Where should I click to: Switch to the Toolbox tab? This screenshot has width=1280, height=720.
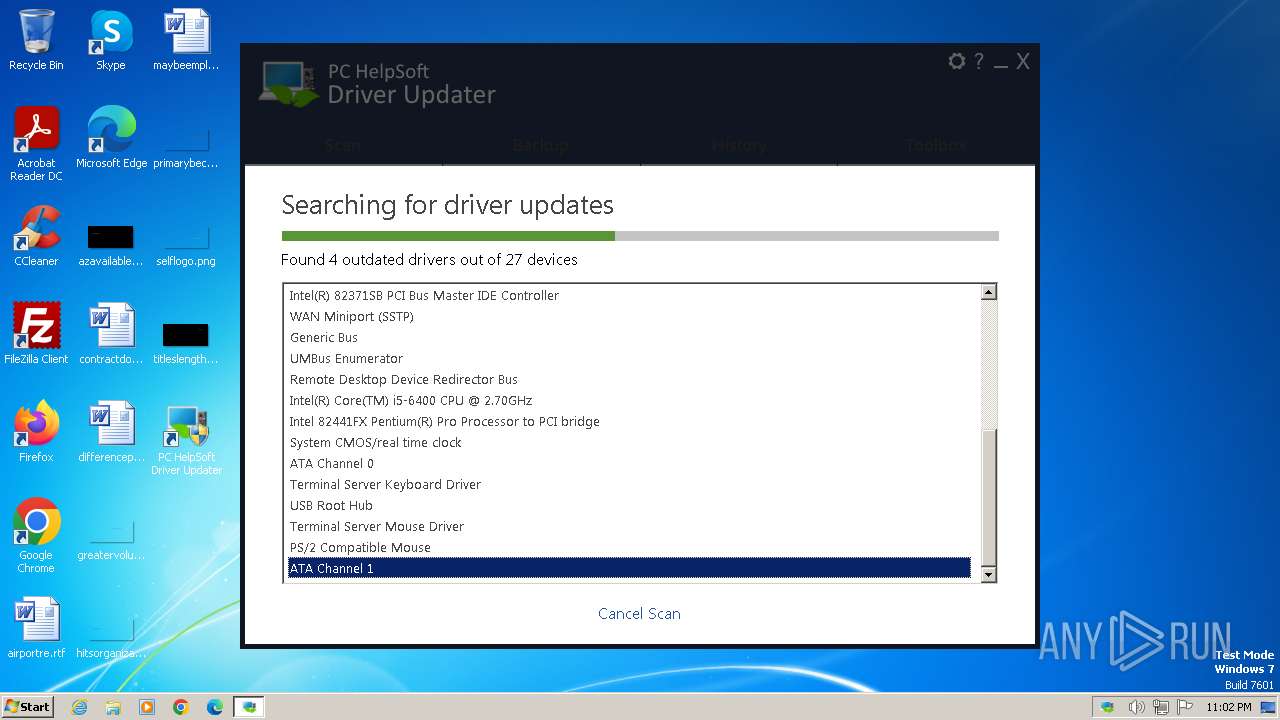tap(936, 146)
